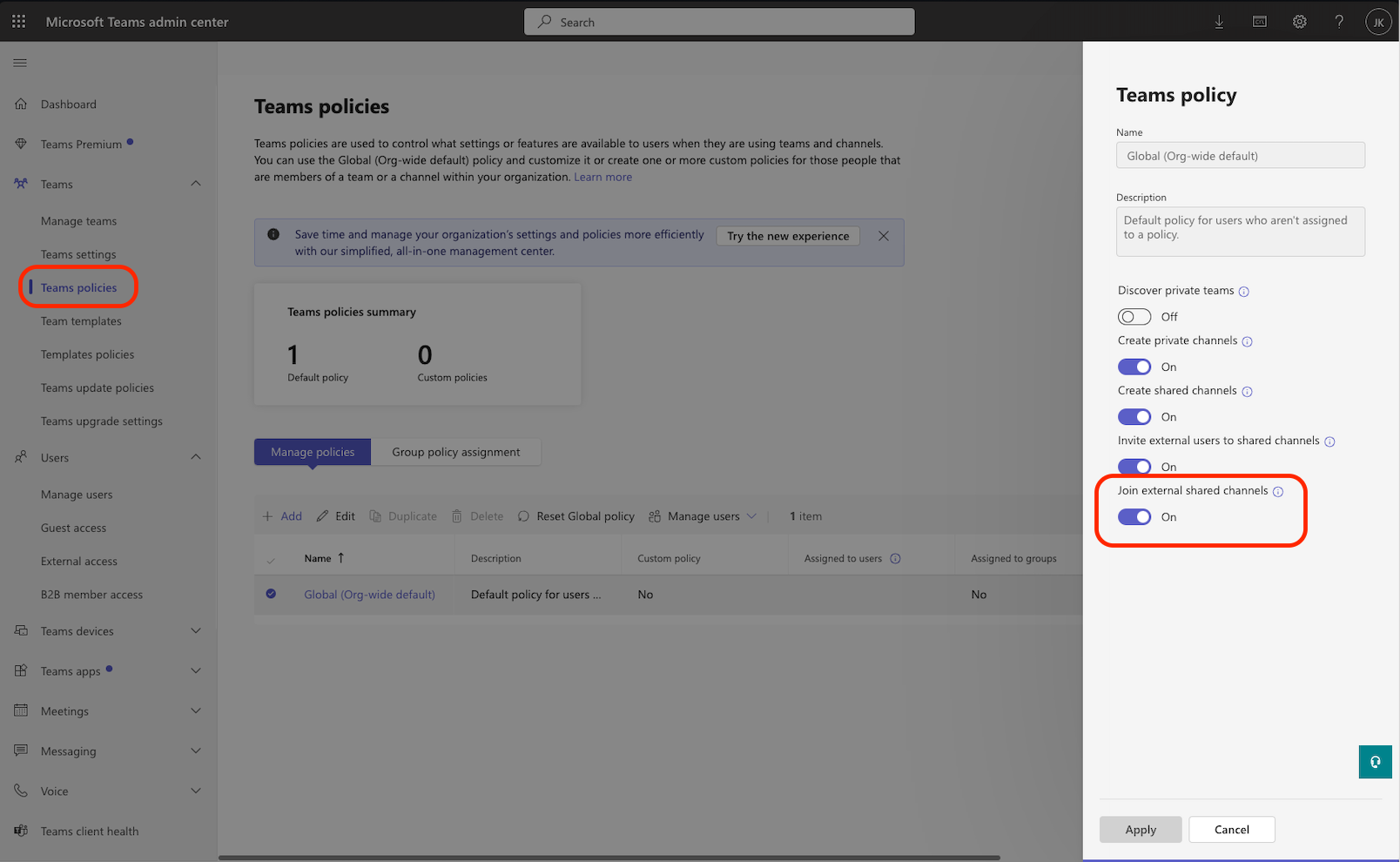Image resolution: width=1400 pixels, height=862 pixels.
Task: Click the Teams devices icon
Action: click(x=21, y=630)
